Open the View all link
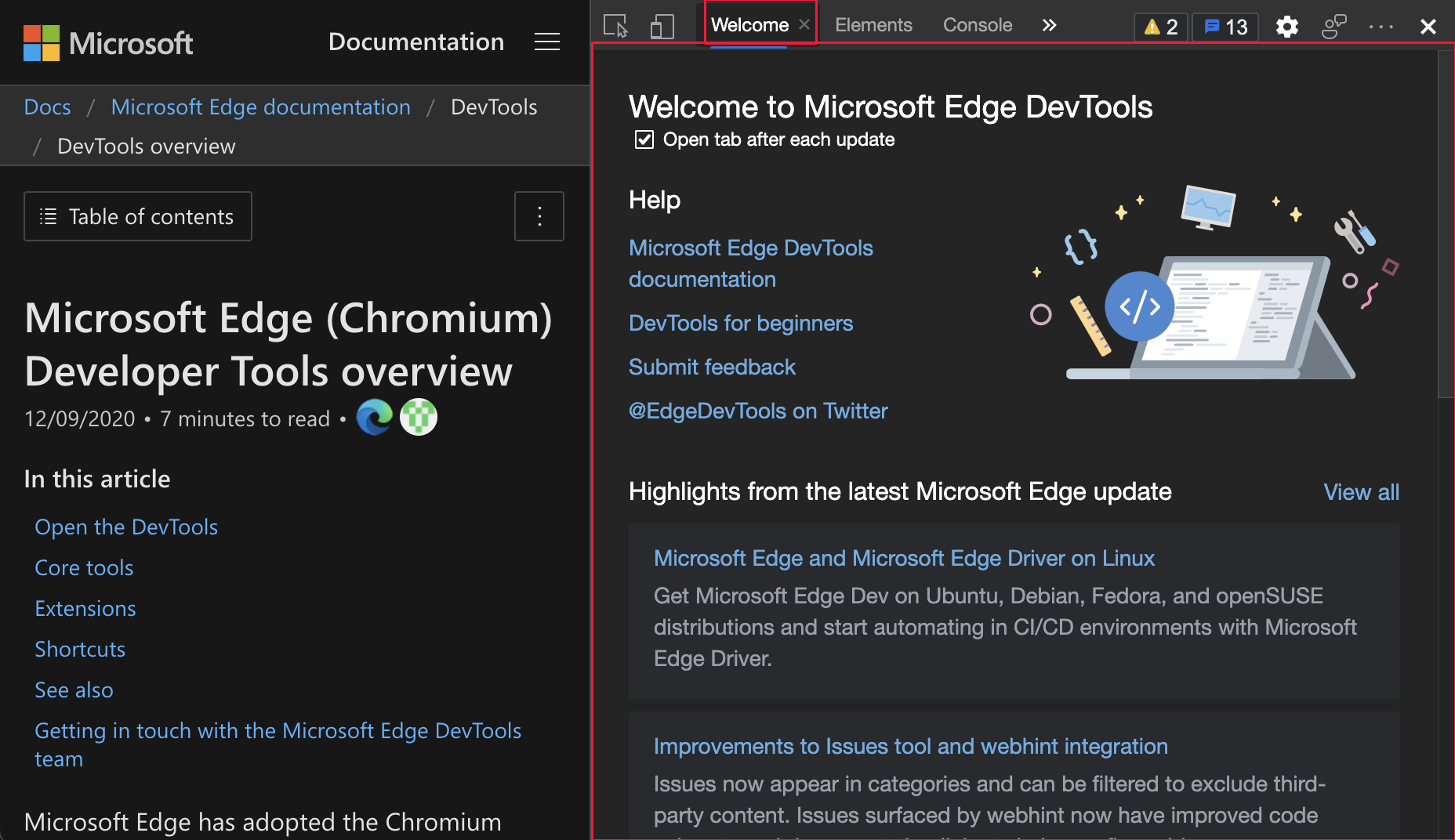1455x840 pixels. [1361, 492]
